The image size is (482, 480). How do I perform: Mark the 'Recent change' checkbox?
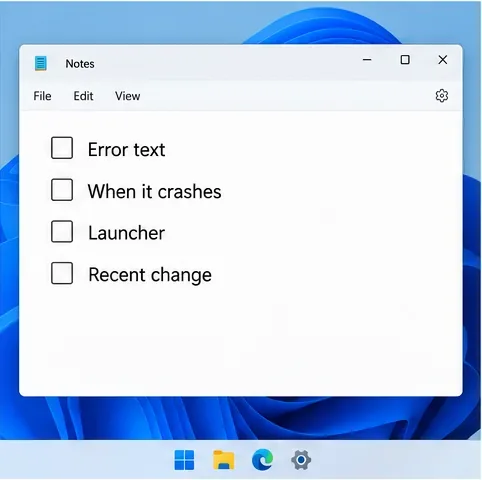point(62,273)
